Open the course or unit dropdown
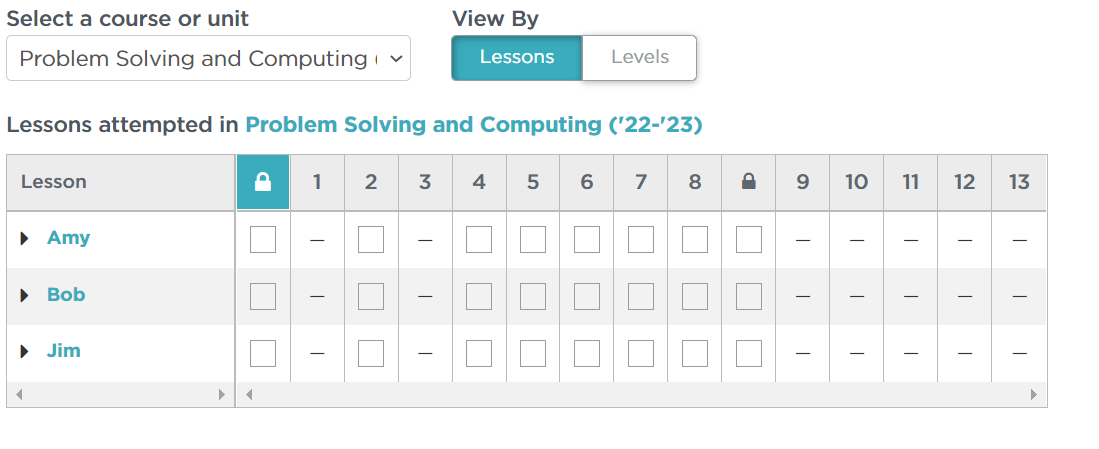Image resolution: width=1099 pixels, height=449 pixels. click(208, 58)
